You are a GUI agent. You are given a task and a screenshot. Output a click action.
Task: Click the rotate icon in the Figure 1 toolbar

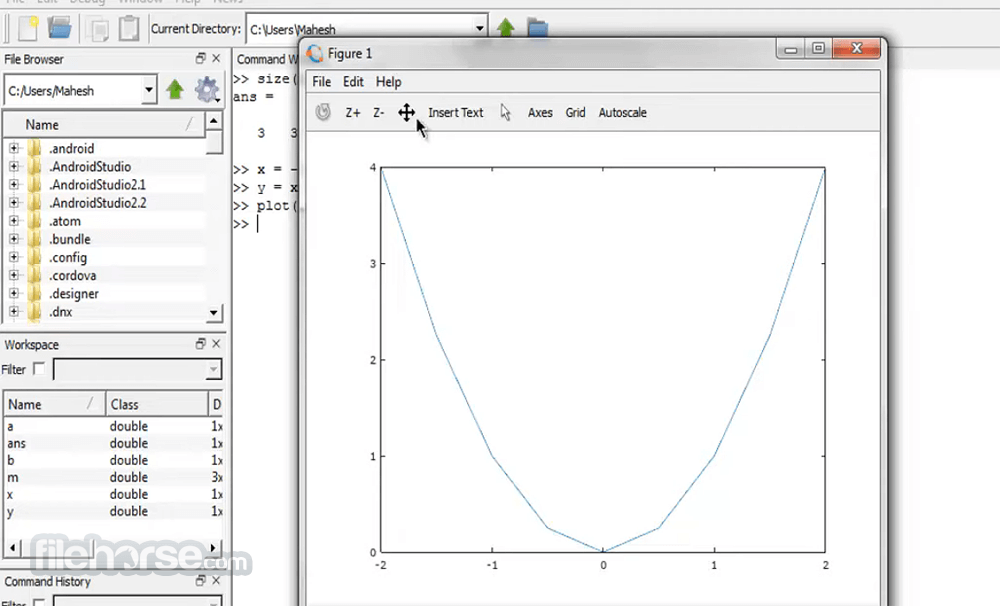[323, 112]
